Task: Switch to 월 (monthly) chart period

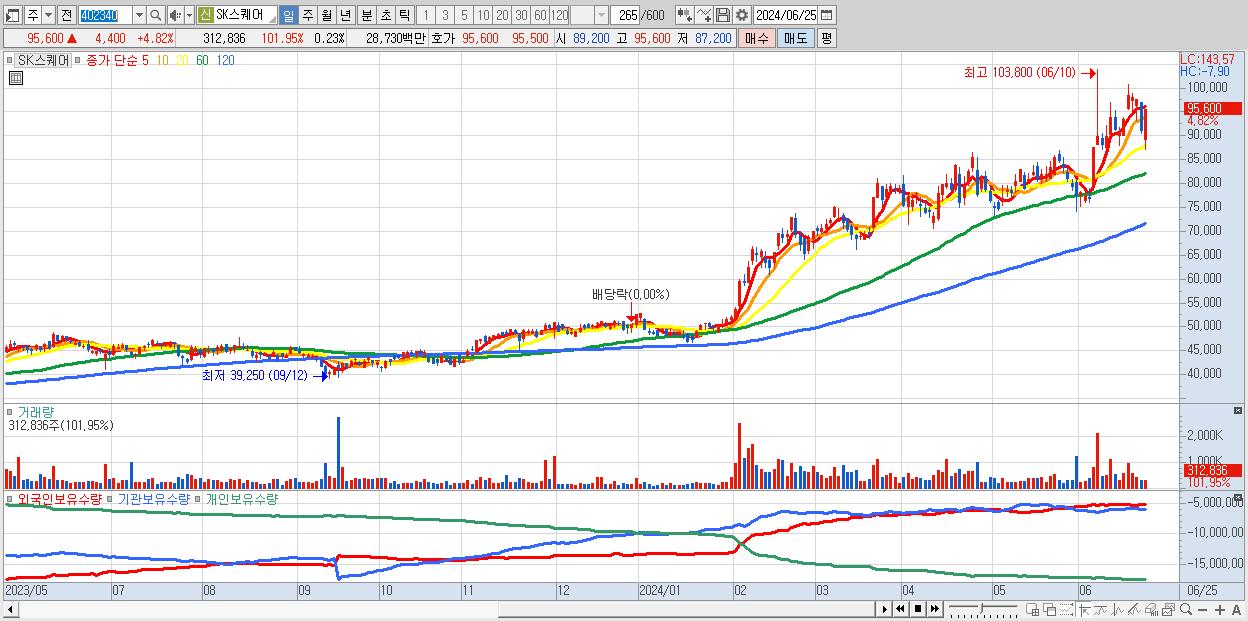Action: 326,15
